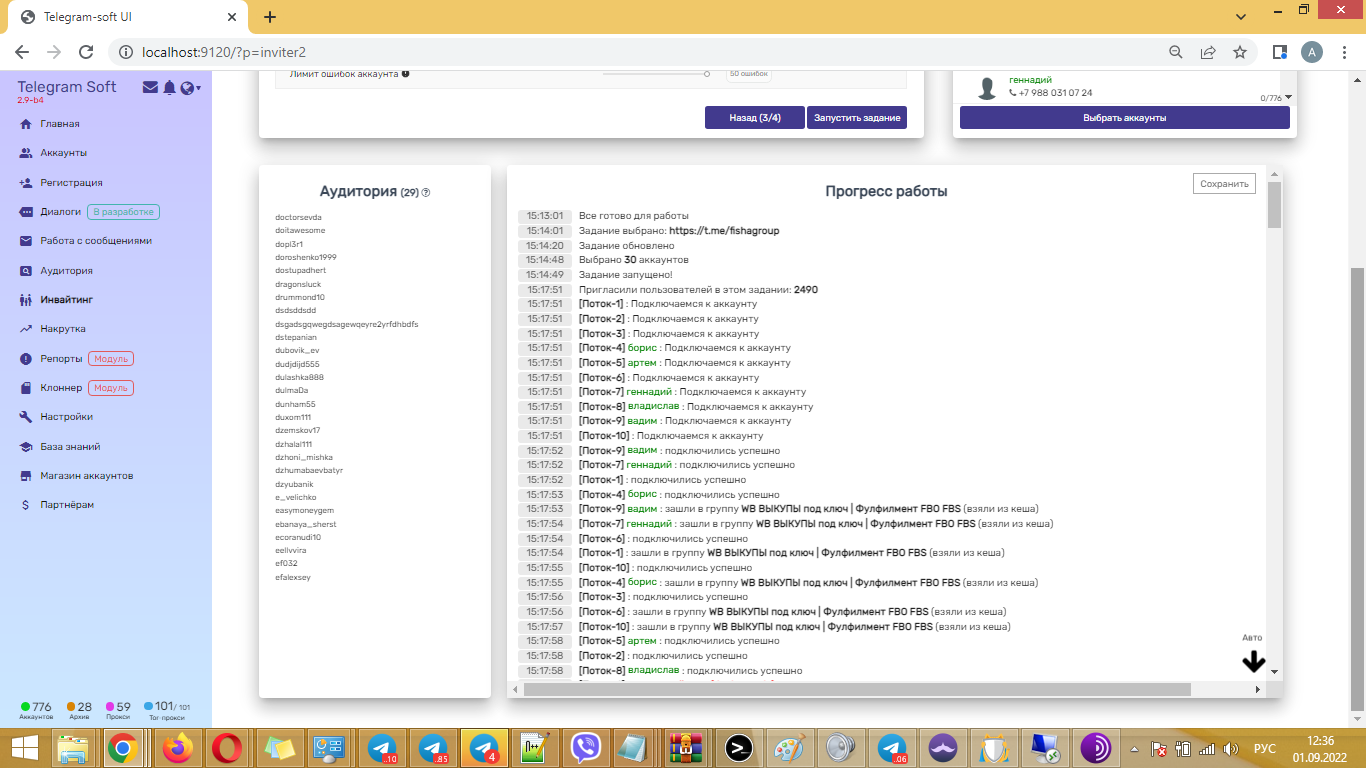This screenshot has height=768, width=1366.
Task: Click the info icon beside Лимит ошибок аккаунта
Action: pyautogui.click(x=405, y=74)
